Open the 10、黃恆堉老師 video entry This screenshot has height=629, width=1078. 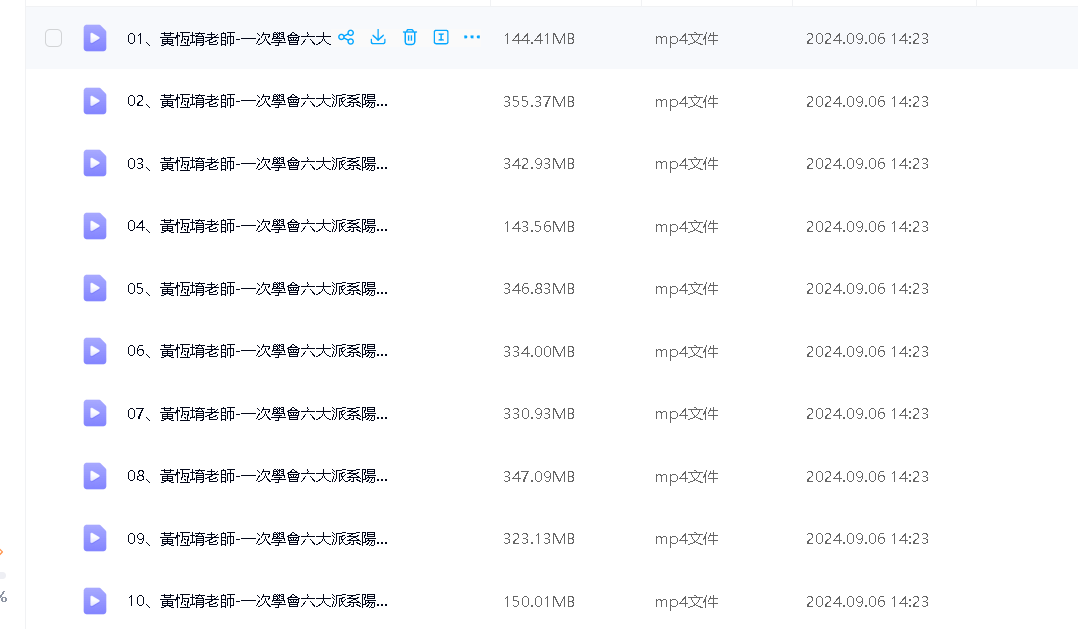coord(257,601)
